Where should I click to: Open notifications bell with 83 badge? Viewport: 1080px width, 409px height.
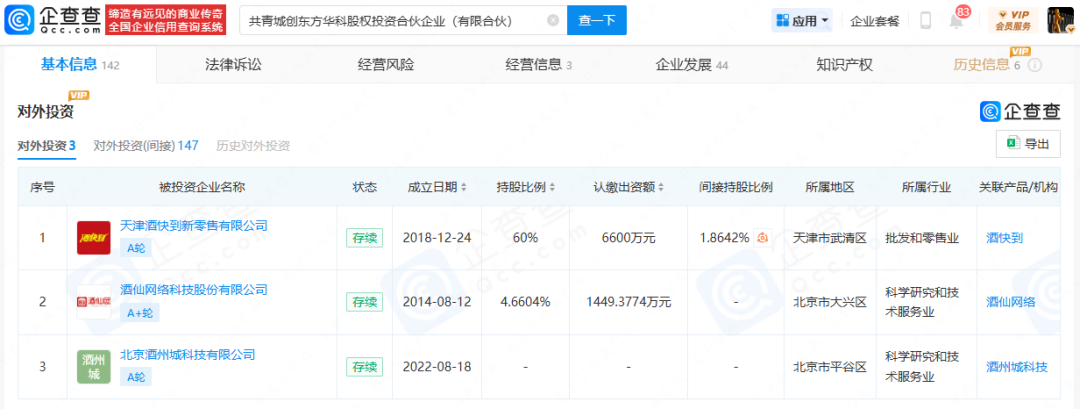[956, 20]
